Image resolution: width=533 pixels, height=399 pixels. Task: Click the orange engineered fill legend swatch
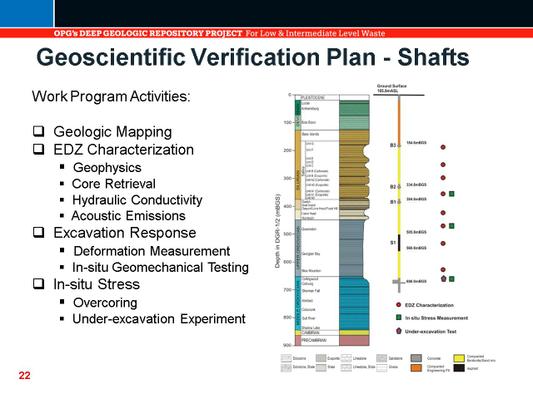click(x=416, y=368)
